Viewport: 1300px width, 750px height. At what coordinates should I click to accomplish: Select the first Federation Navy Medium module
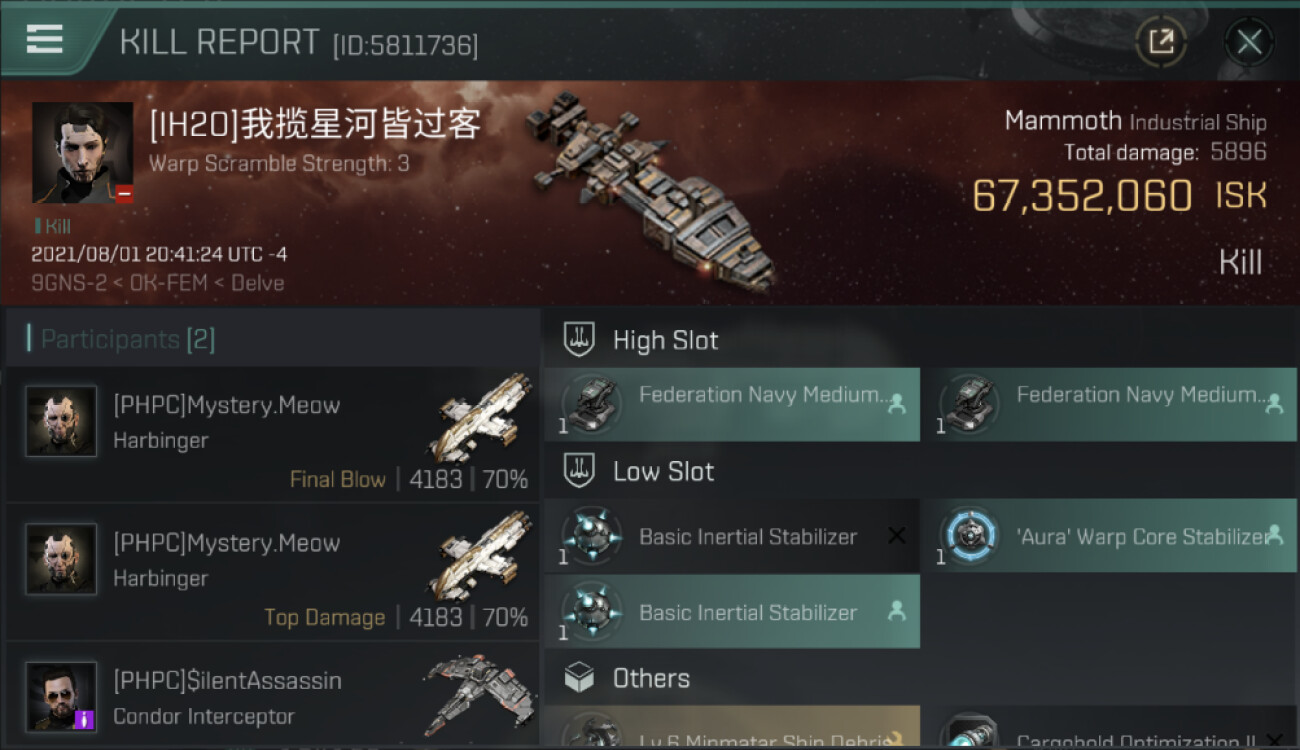click(x=732, y=404)
